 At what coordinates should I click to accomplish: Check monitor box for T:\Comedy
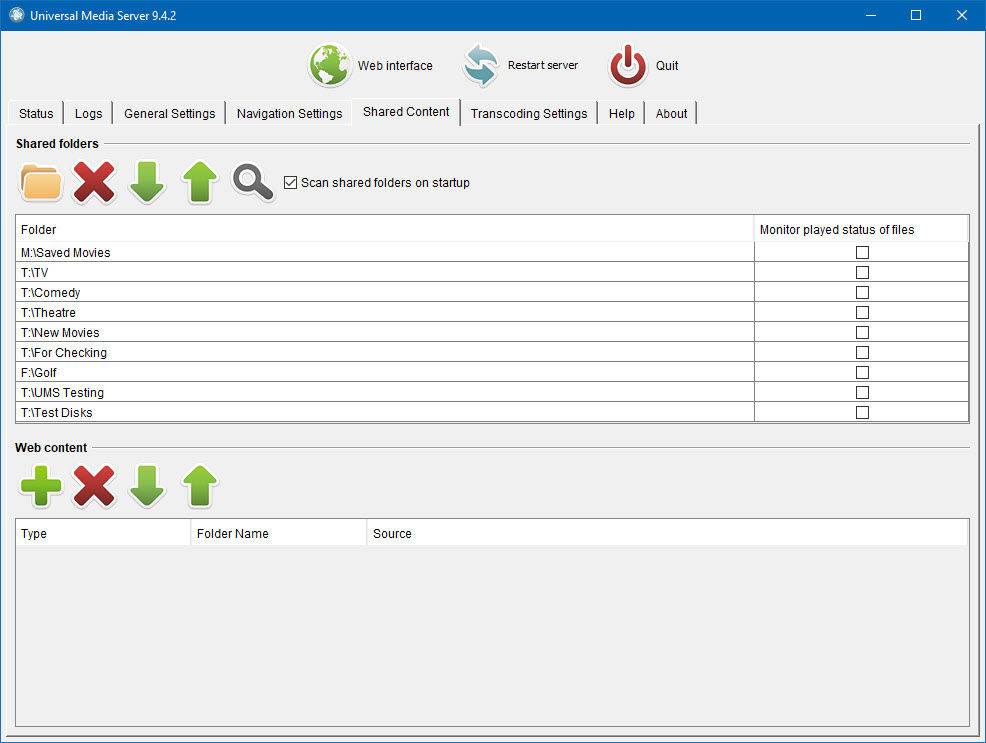862,292
